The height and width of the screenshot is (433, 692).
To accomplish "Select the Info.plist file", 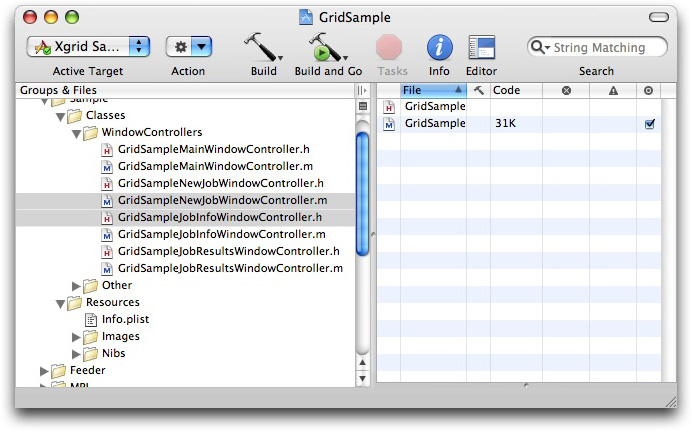I will click(x=125, y=319).
